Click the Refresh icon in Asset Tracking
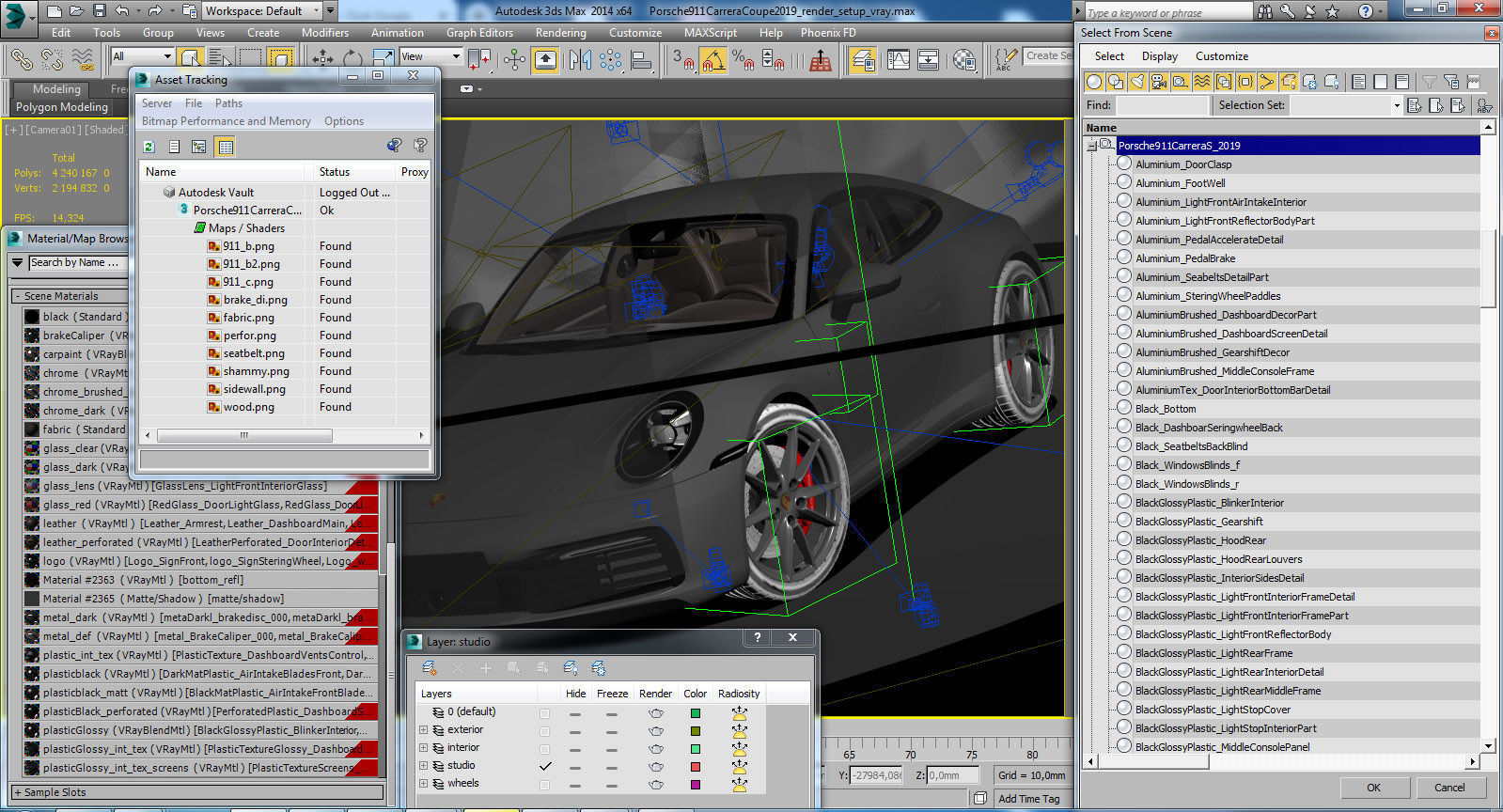Image resolution: width=1503 pixels, height=812 pixels. [x=149, y=147]
